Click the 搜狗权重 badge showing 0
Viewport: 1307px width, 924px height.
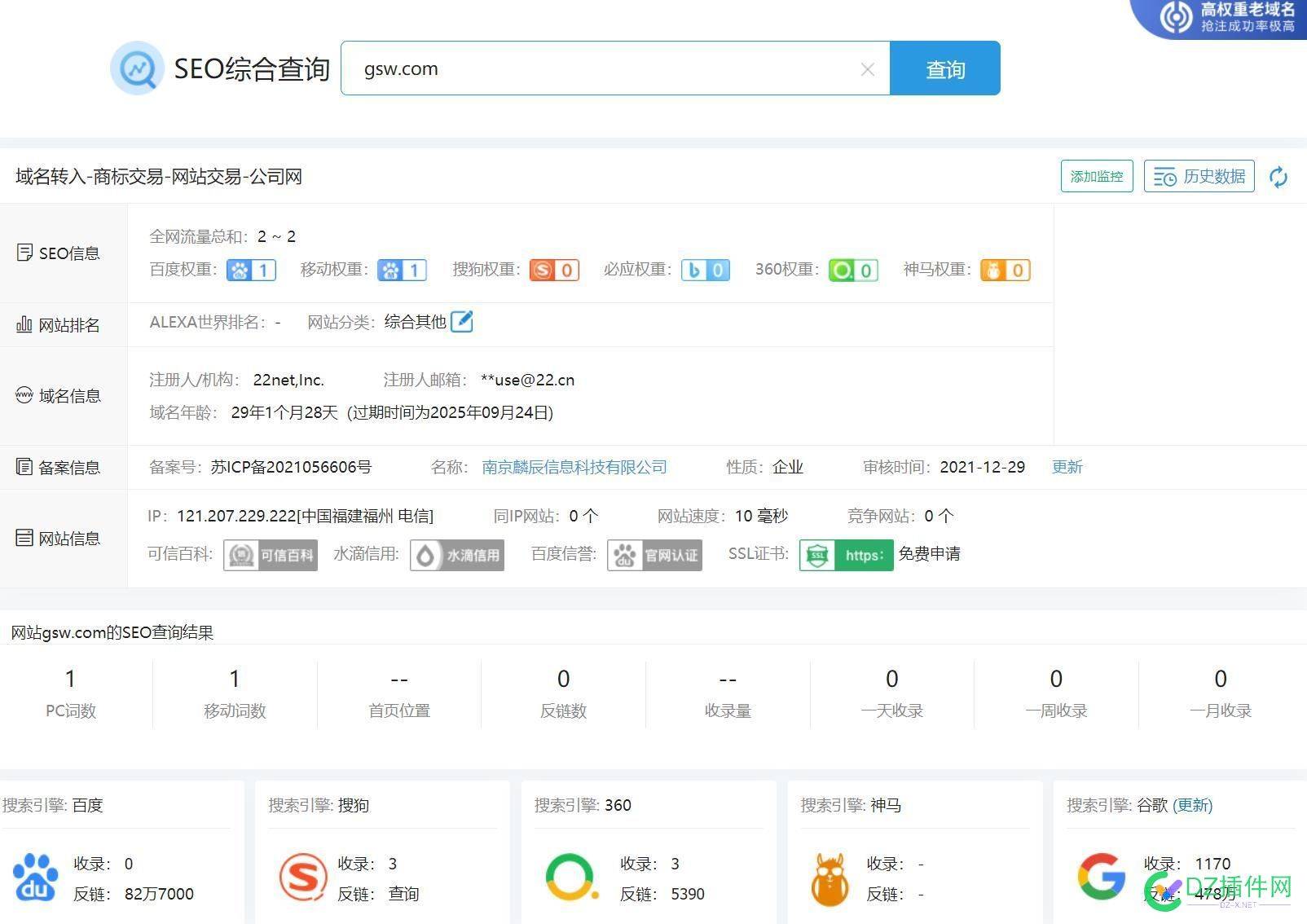pyautogui.click(x=554, y=270)
